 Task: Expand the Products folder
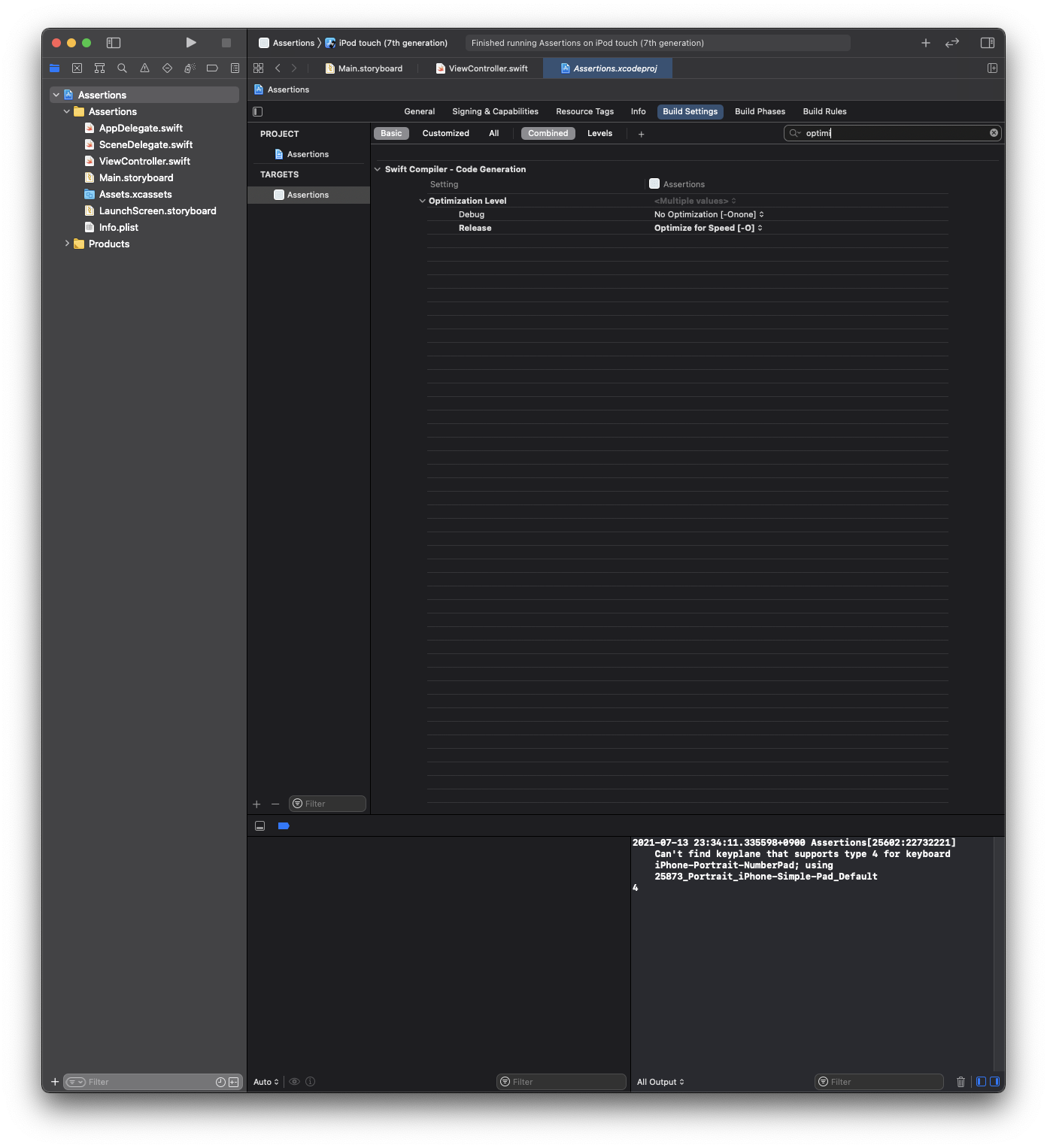click(67, 244)
